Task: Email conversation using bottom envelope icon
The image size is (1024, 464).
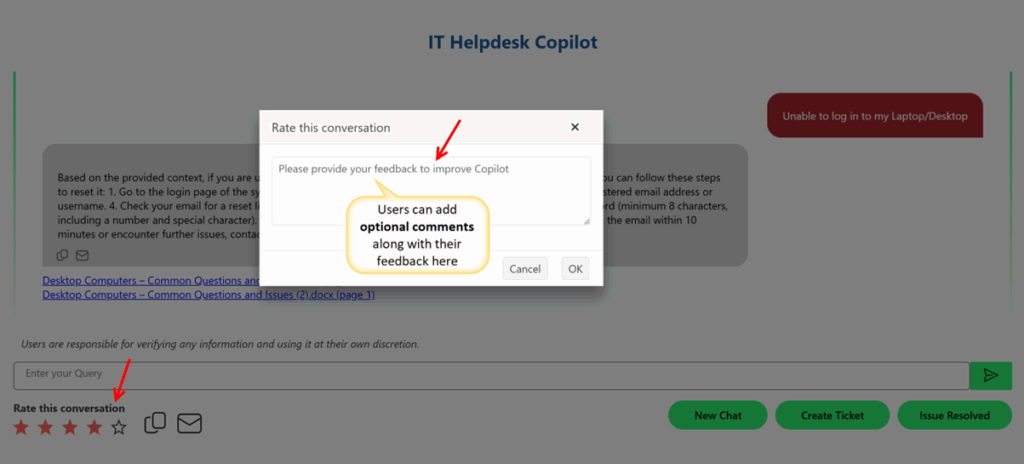Action: [189, 424]
